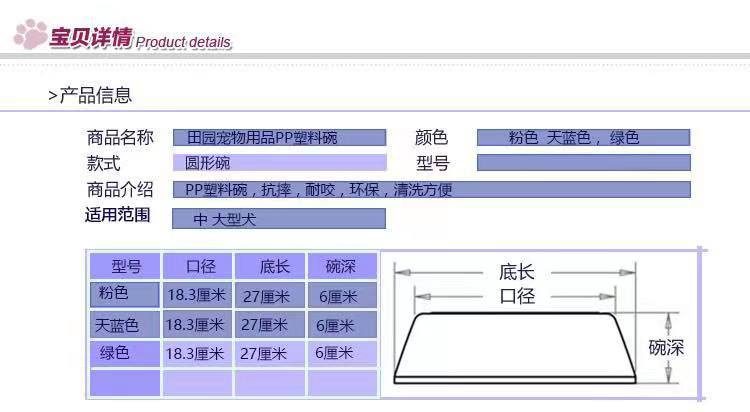Image resolution: width=750 pixels, height=412 pixels.
Task: Select the 天蓝色 row label cell
Action: [x=125, y=324]
